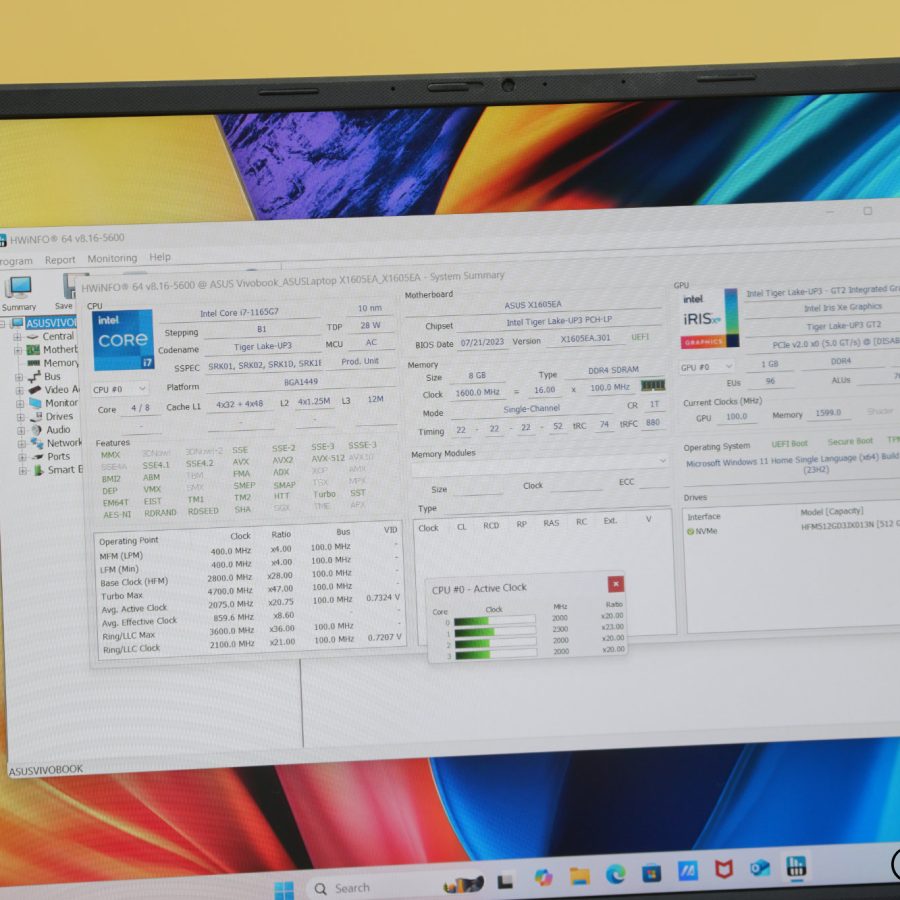Screen dimensions: 900x900
Task: Open Copilot from the taskbar
Action: click(543, 878)
